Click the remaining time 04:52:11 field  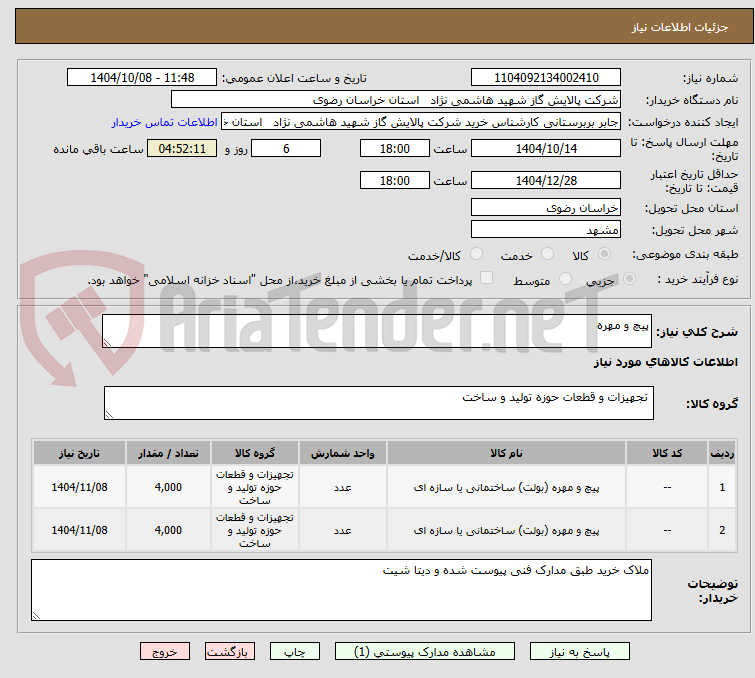pyautogui.click(x=182, y=148)
